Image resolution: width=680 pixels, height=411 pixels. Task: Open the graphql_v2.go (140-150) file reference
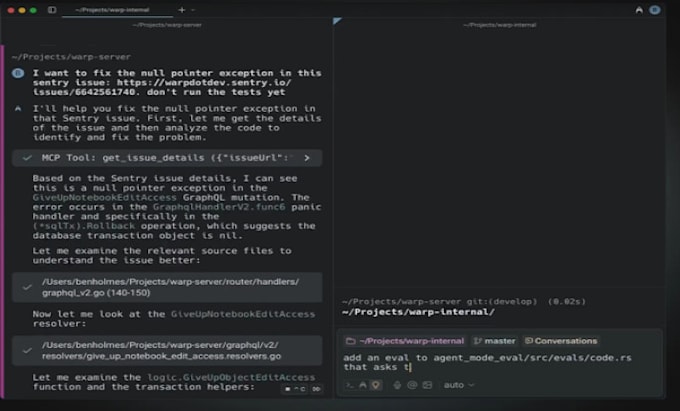(x=167, y=287)
